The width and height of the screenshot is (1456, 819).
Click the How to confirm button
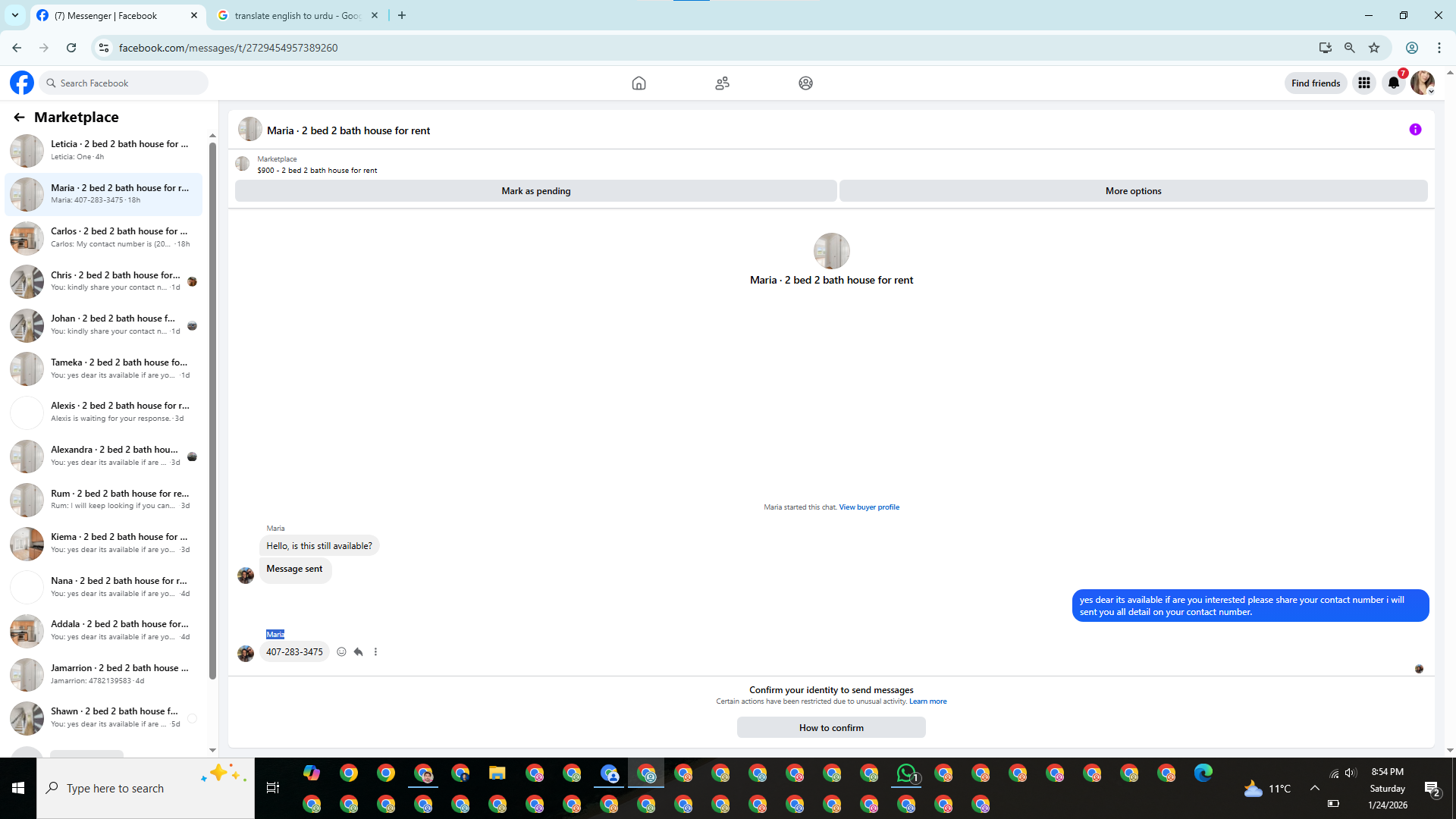(831, 728)
